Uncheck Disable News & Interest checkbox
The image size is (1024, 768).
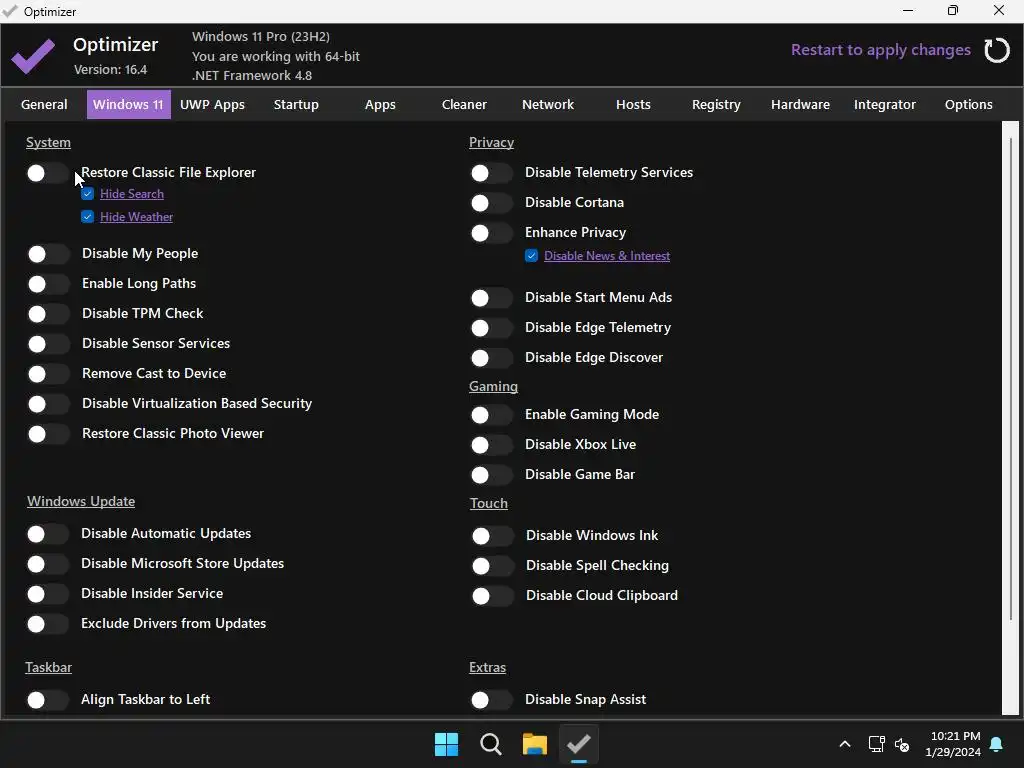(x=532, y=256)
